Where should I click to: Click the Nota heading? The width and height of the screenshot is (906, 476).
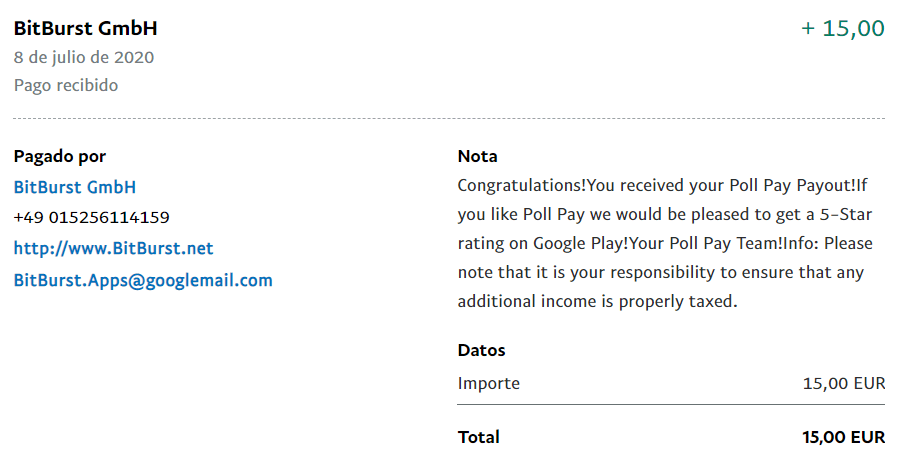[x=477, y=156]
